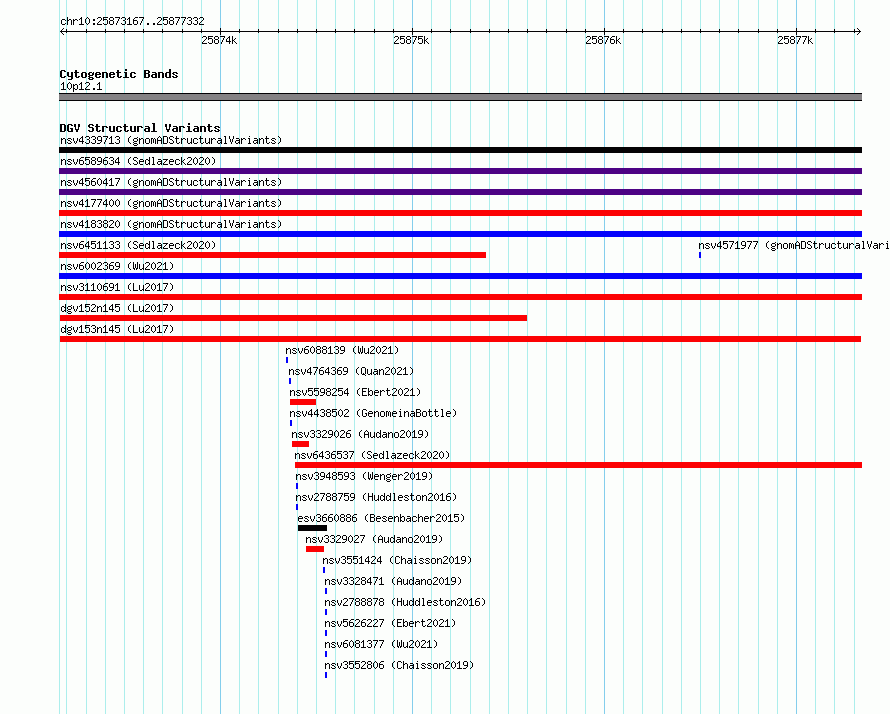The width and height of the screenshot is (890, 714).
Task: Click the nsv3329026 (Audano2019) label
Action: coord(360,434)
